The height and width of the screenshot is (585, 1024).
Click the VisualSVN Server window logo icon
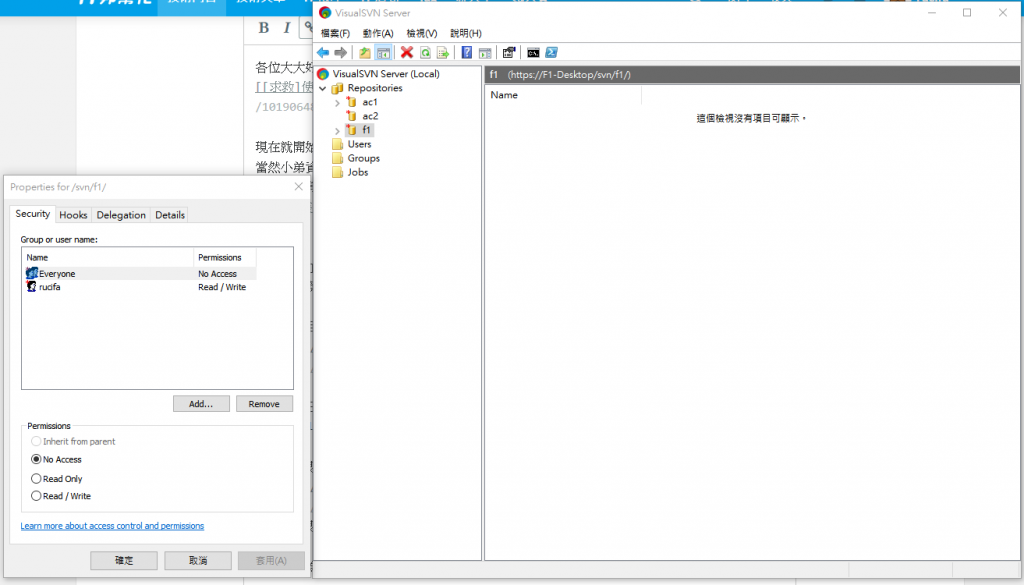[x=325, y=12]
